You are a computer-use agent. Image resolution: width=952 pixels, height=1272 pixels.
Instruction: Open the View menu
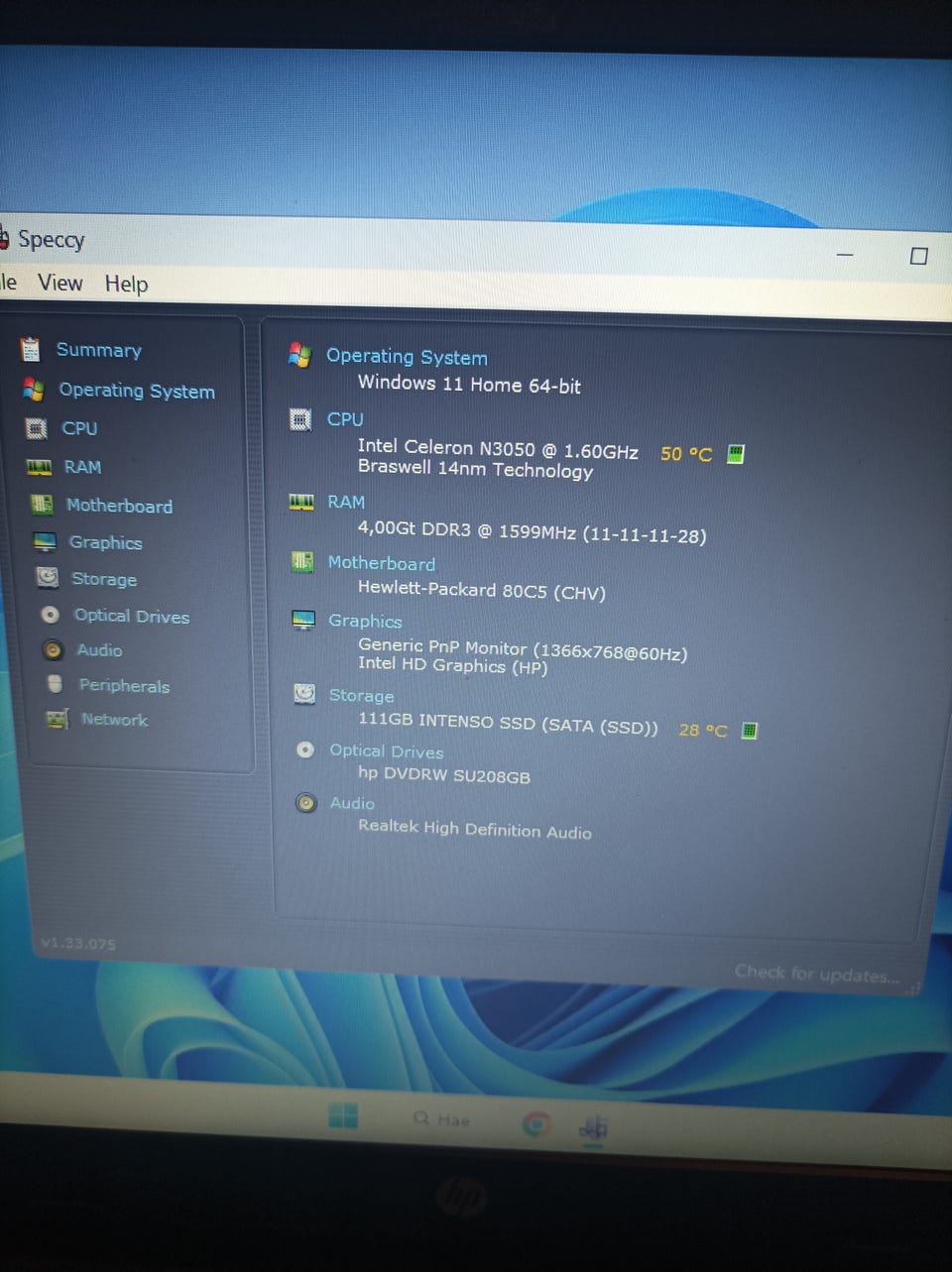60,283
